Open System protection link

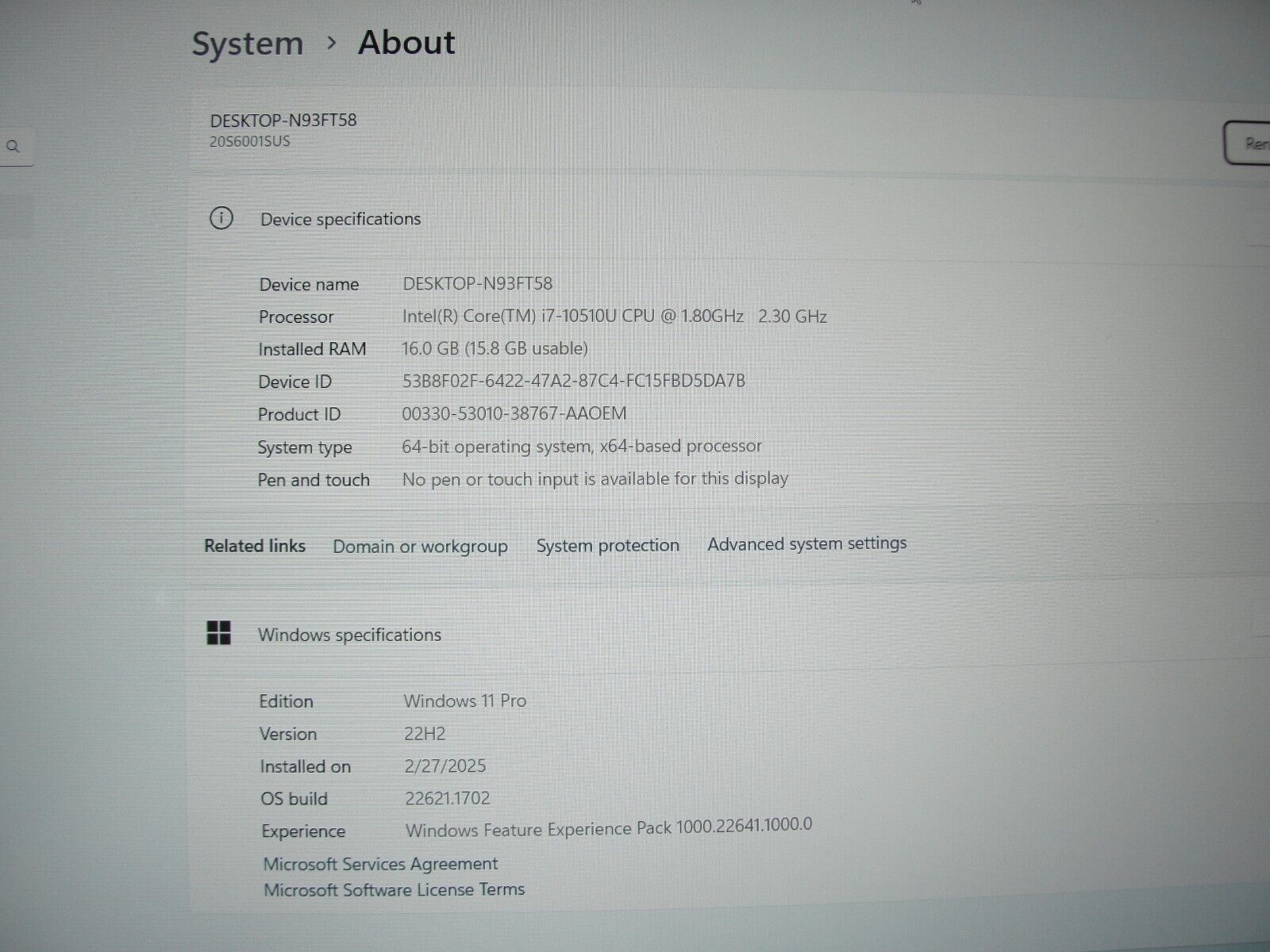(608, 546)
